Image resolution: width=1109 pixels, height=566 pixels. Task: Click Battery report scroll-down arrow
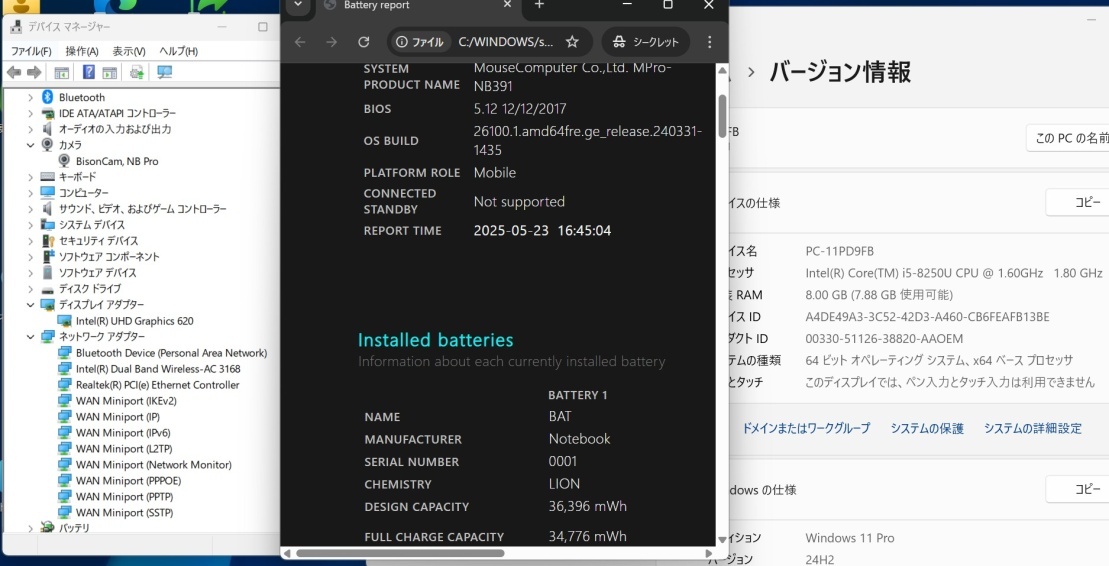pos(722,539)
